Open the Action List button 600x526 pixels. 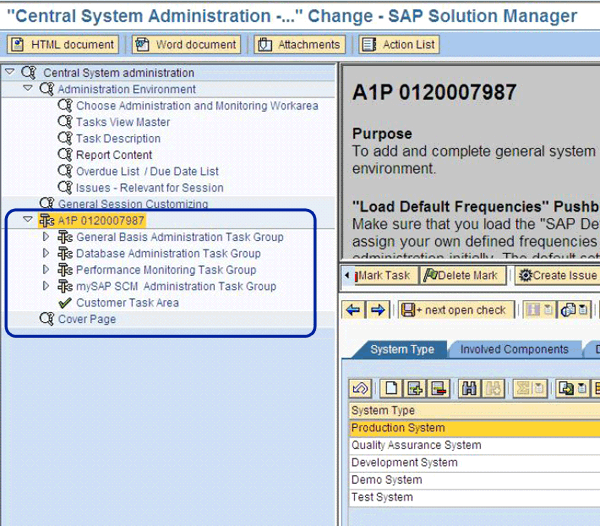pos(398,45)
